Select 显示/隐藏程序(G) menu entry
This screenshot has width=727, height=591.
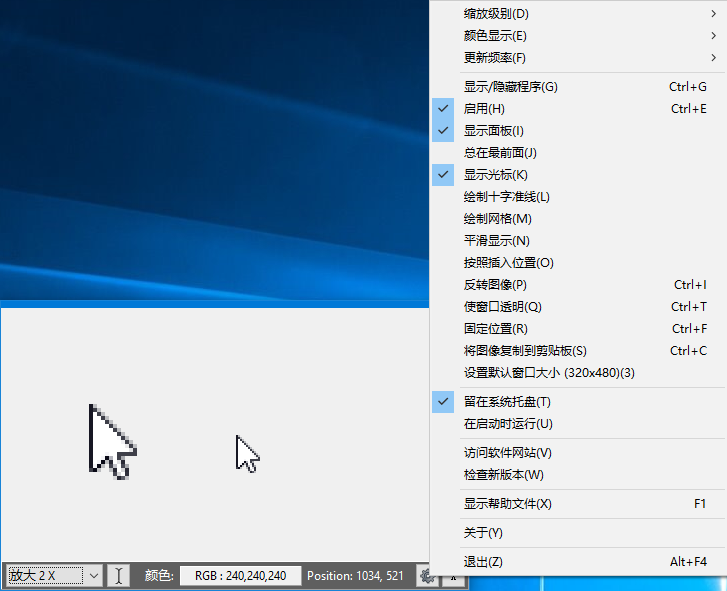click(578, 87)
